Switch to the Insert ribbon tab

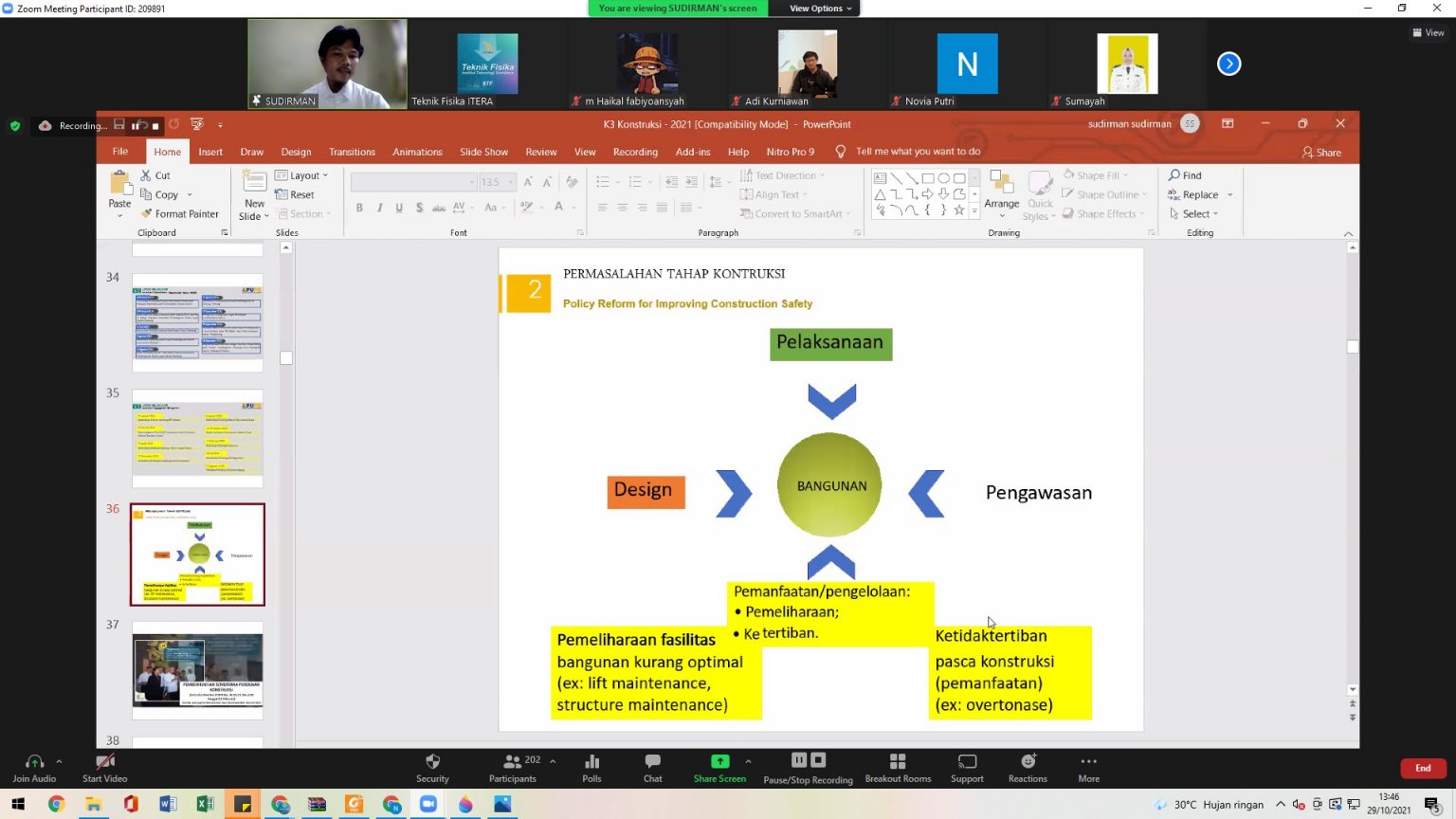210,152
